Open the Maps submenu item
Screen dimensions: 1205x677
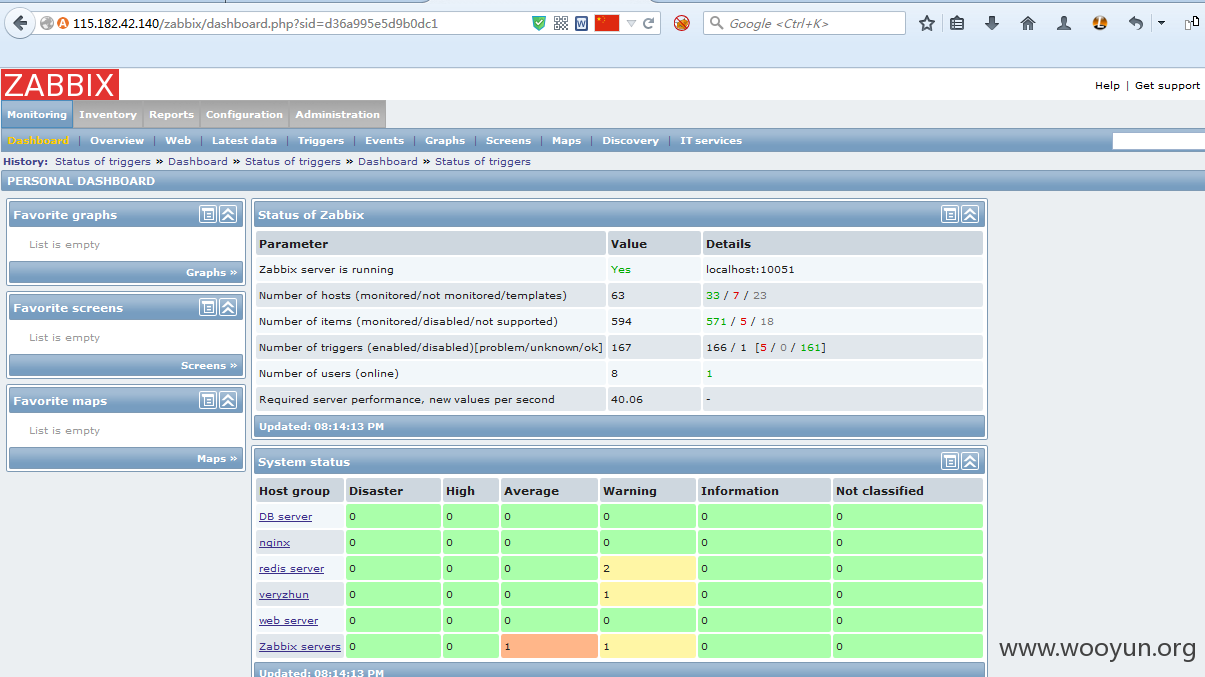[x=566, y=141]
